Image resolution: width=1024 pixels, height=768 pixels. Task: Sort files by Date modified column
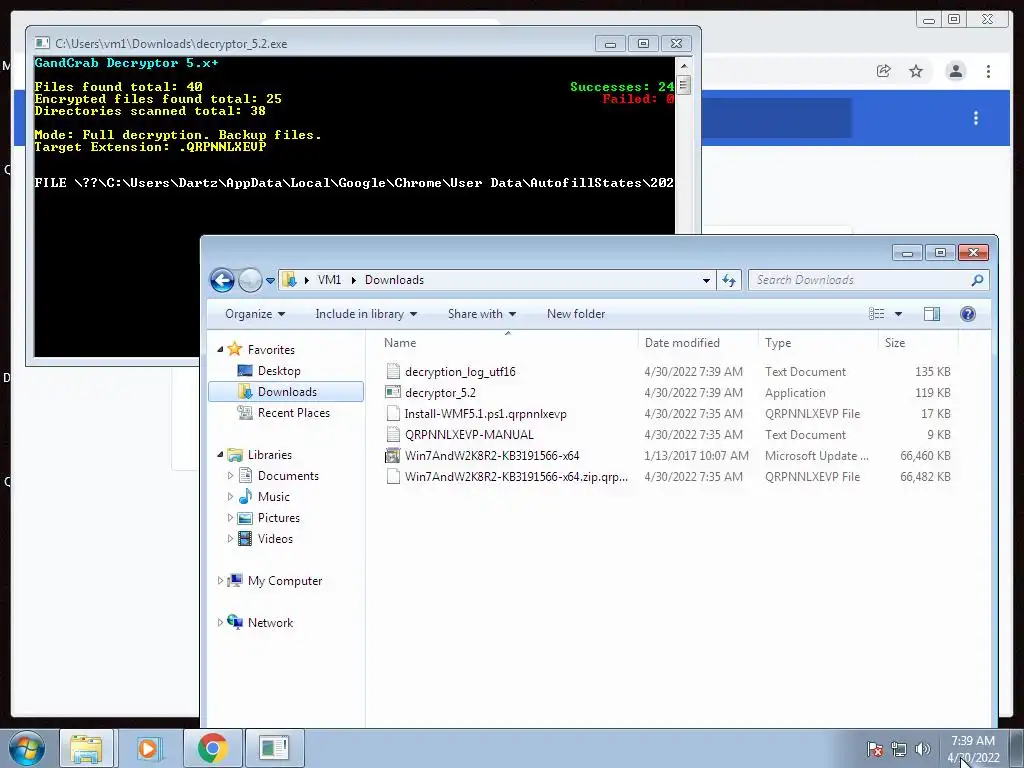(682, 343)
